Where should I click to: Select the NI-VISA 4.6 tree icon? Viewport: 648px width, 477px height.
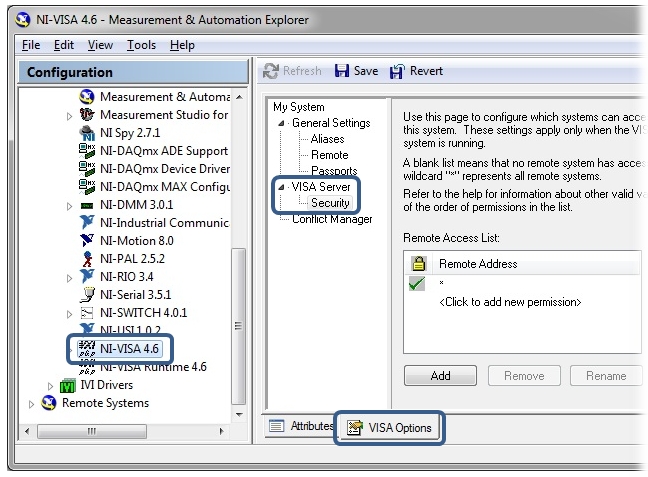tap(87, 349)
